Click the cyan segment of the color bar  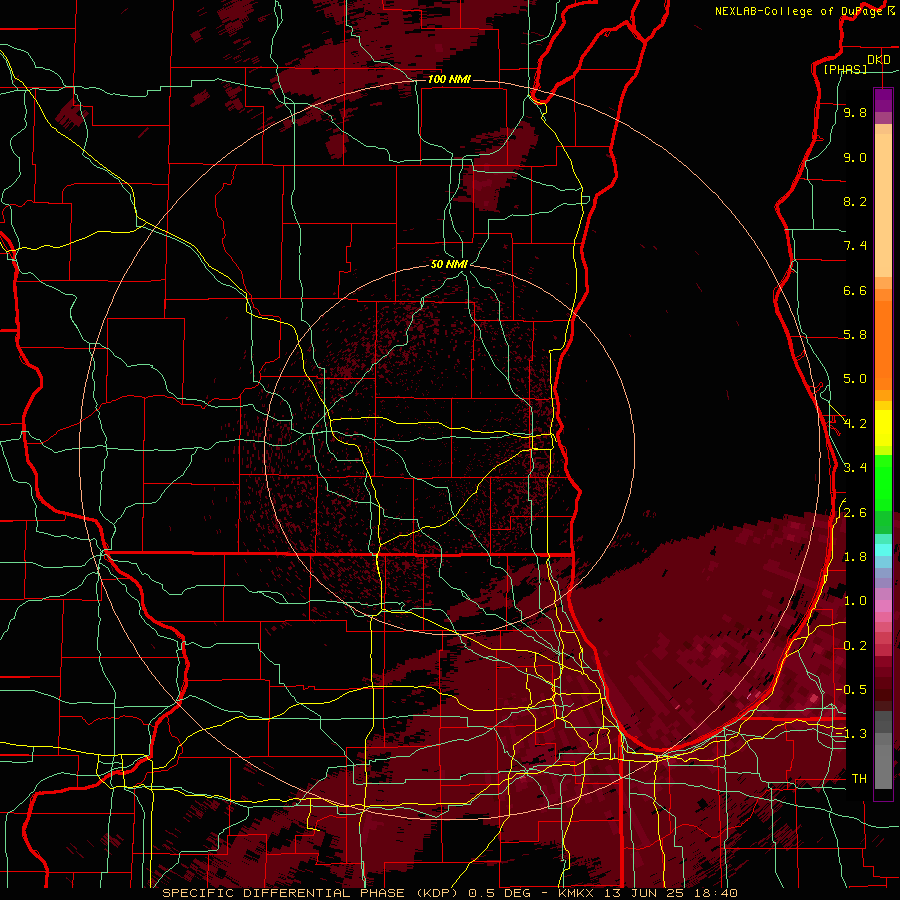click(x=883, y=549)
